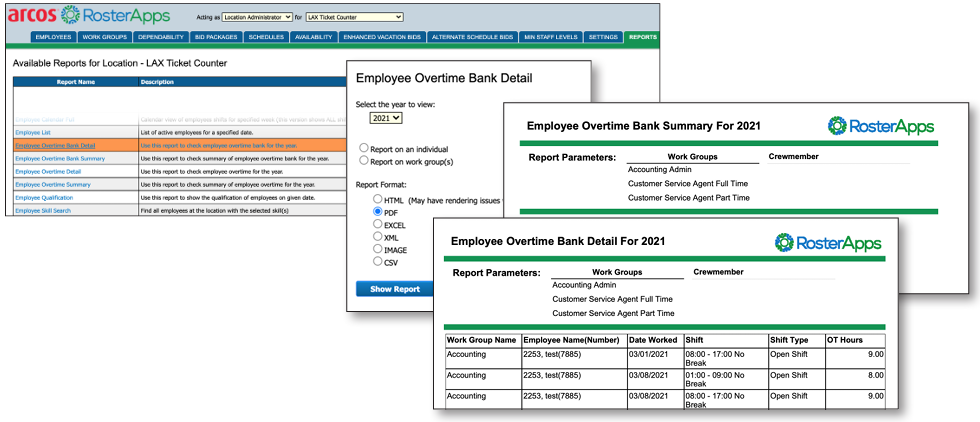Choose PDF report format

point(378,212)
